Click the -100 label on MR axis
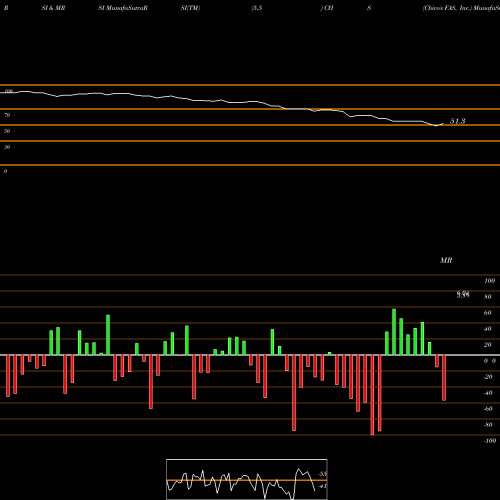500x500 pixels. click(490, 441)
